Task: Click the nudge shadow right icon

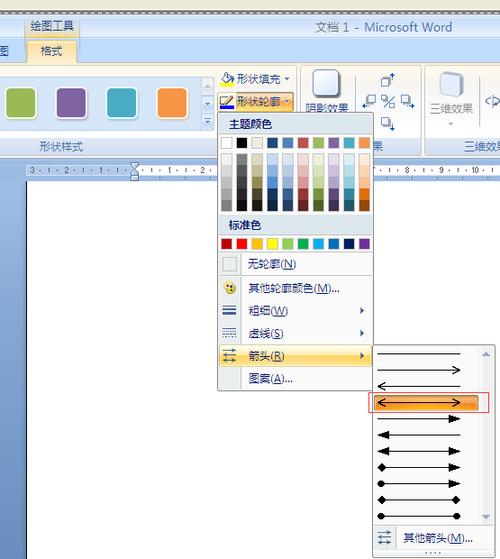Action: tap(407, 101)
